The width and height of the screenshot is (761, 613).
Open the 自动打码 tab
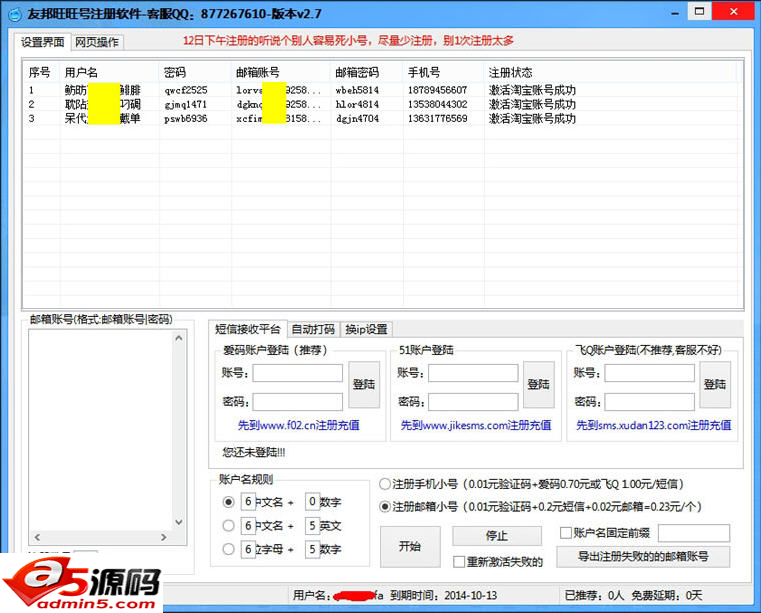(x=313, y=330)
